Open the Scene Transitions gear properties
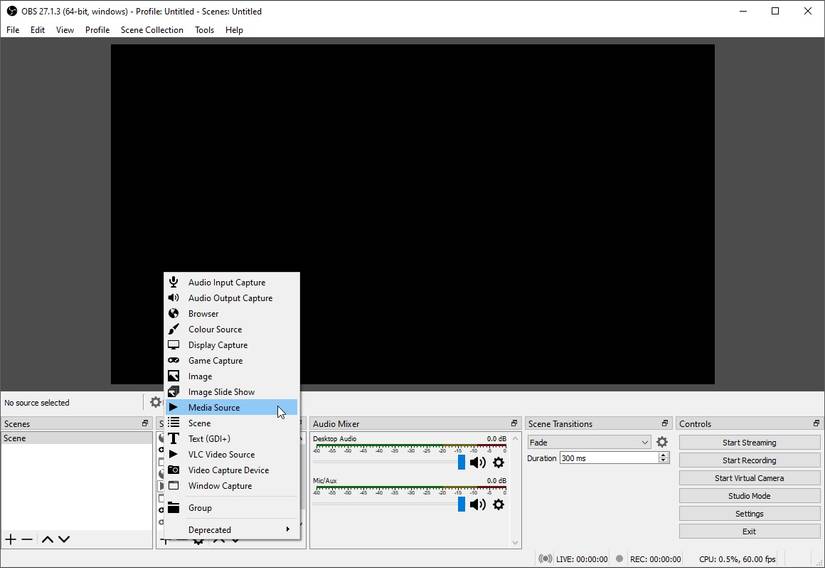825x568 pixels. (662, 442)
